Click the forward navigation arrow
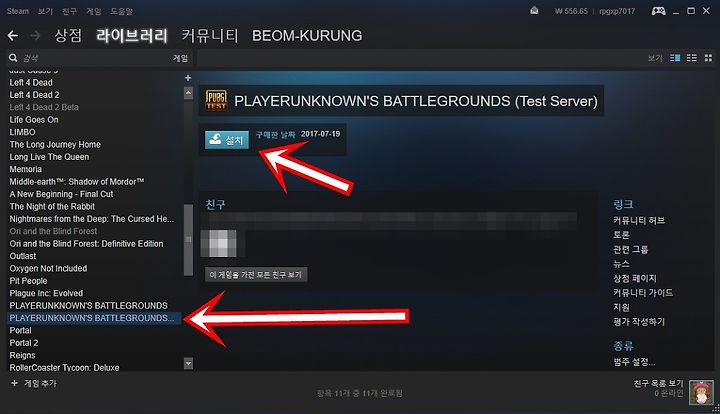This screenshot has height=414, width=720. tap(35, 35)
